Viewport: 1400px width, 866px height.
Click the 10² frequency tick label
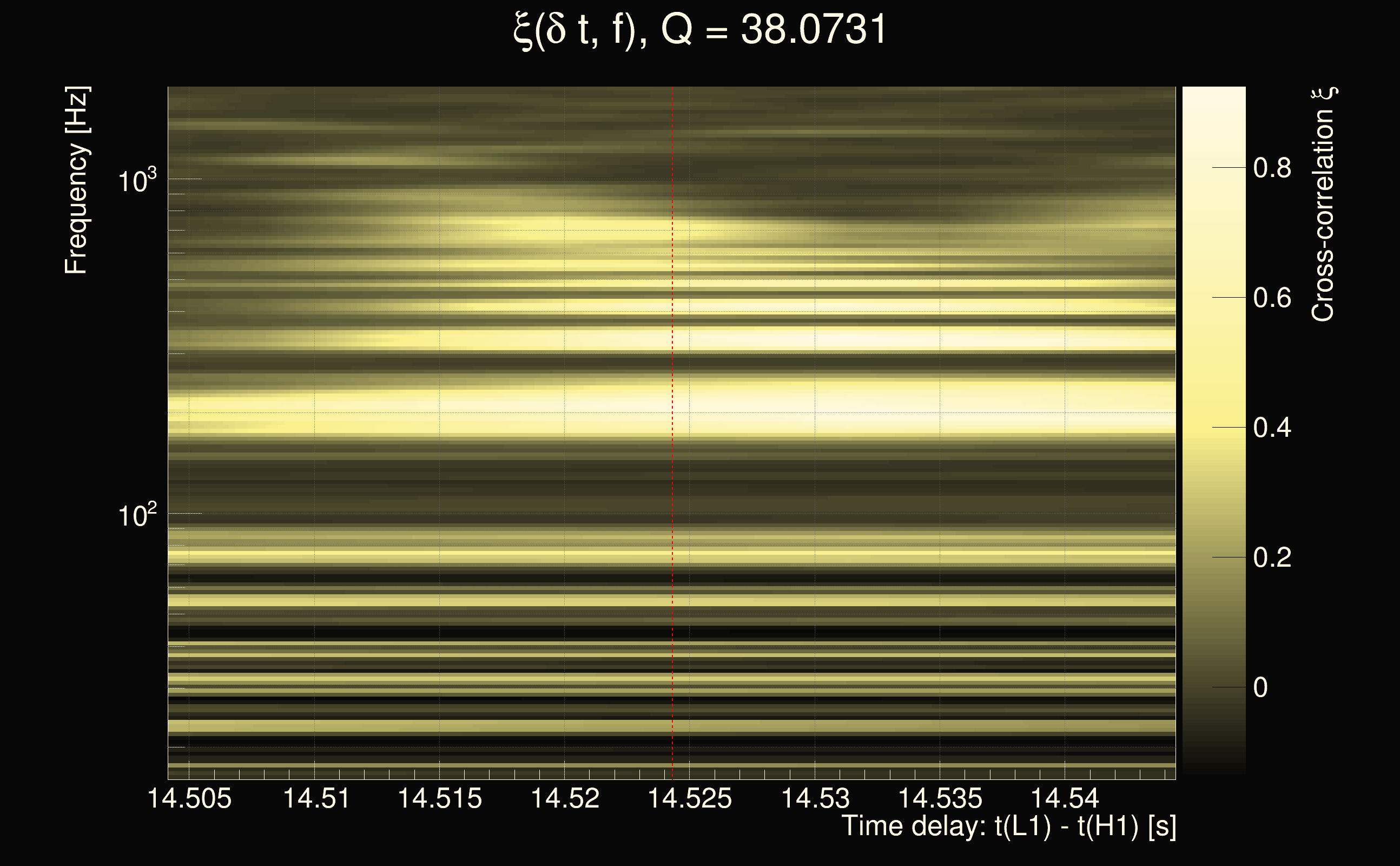click(x=137, y=515)
